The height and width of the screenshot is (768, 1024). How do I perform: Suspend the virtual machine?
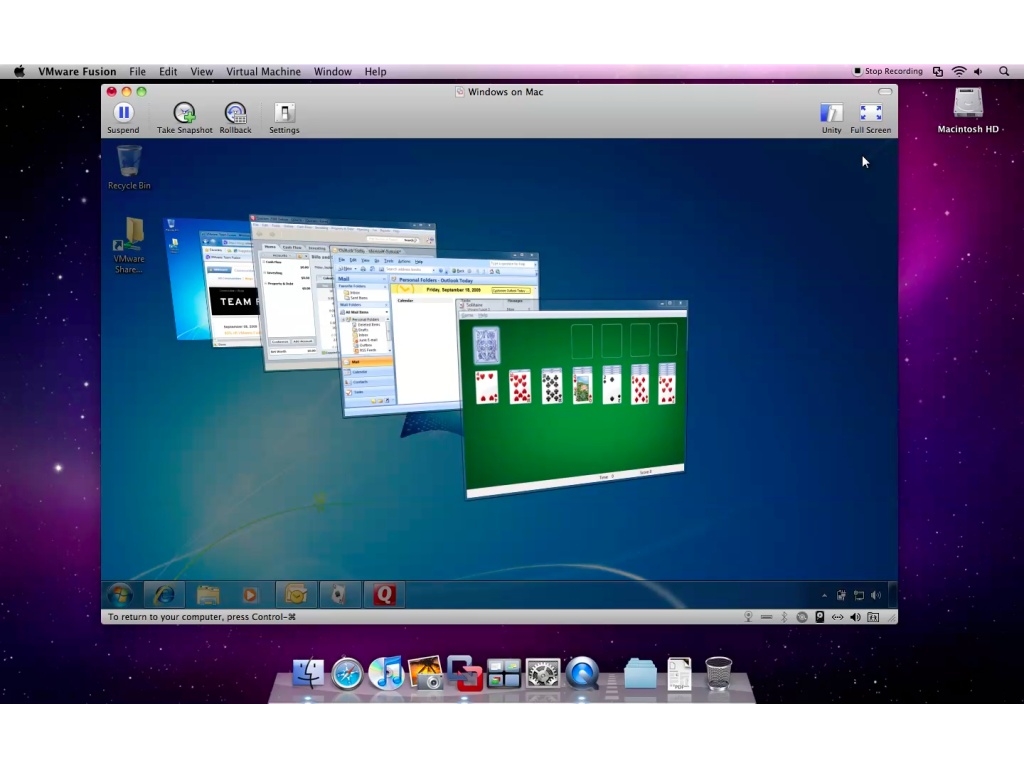click(x=123, y=118)
